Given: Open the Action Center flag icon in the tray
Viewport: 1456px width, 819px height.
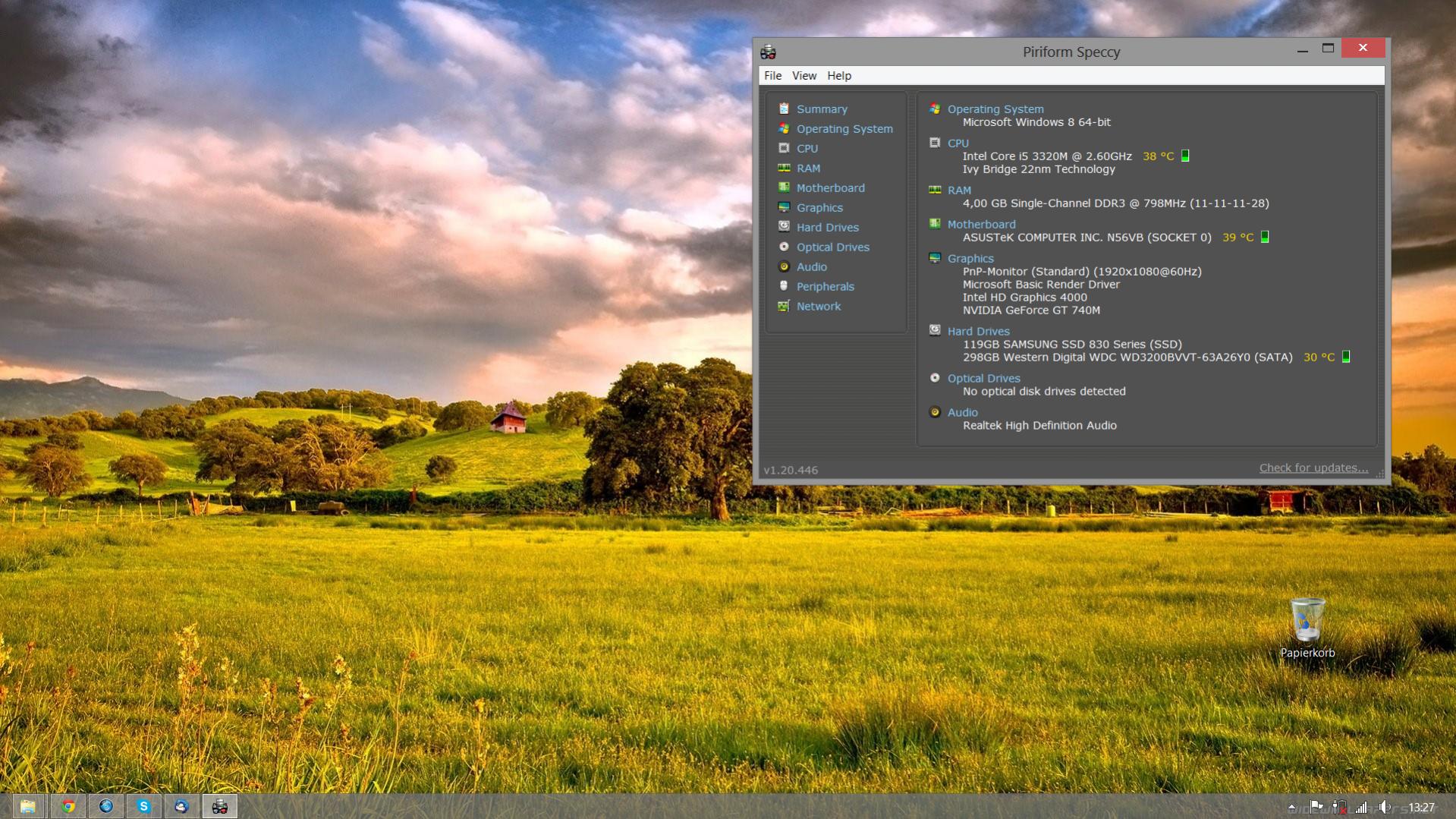Looking at the screenshot, I should [1316, 807].
